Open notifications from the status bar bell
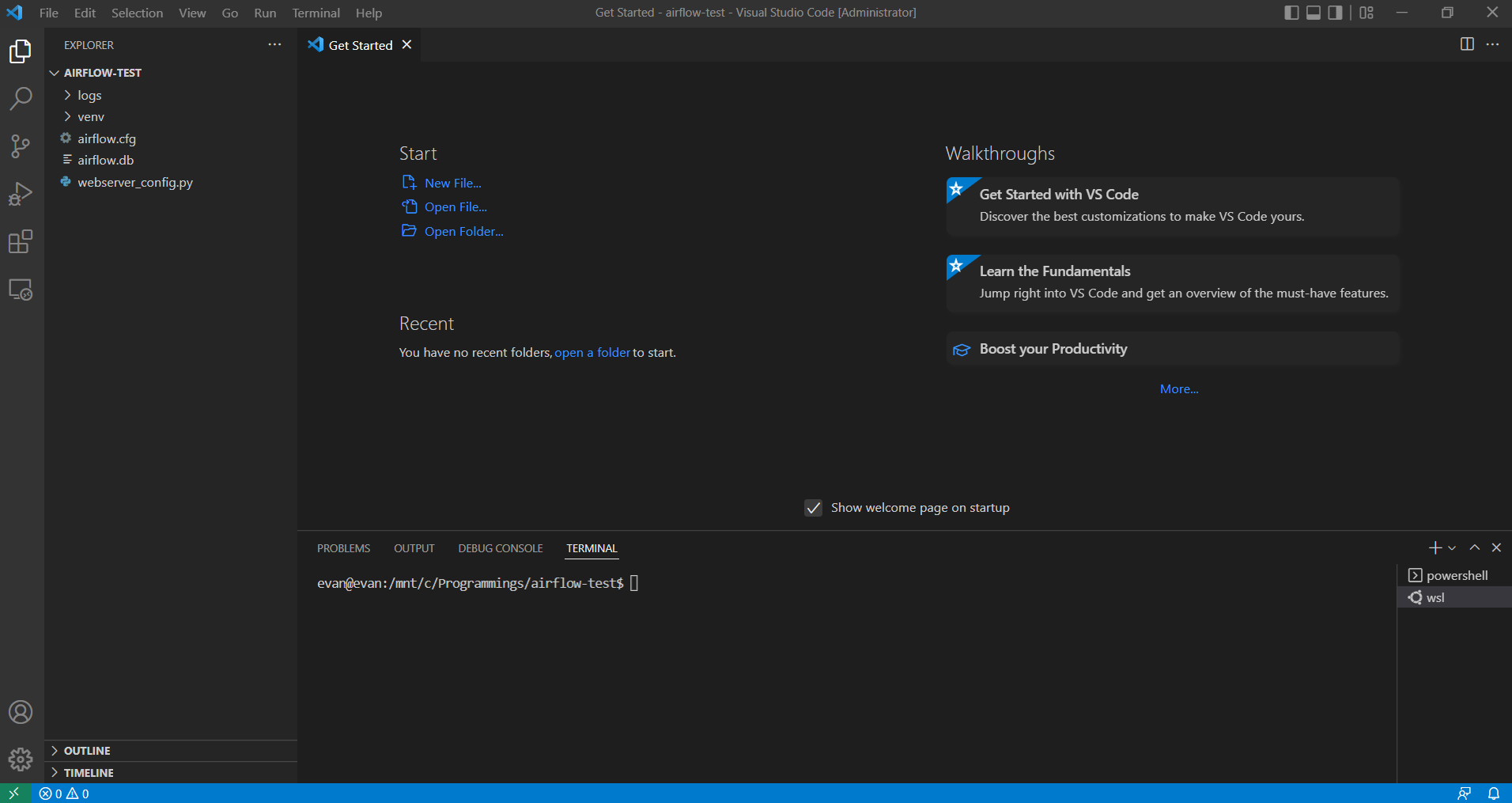The width and height of the screenshot is (1512, 803). pyautogui.click(x=1494, y=793)
